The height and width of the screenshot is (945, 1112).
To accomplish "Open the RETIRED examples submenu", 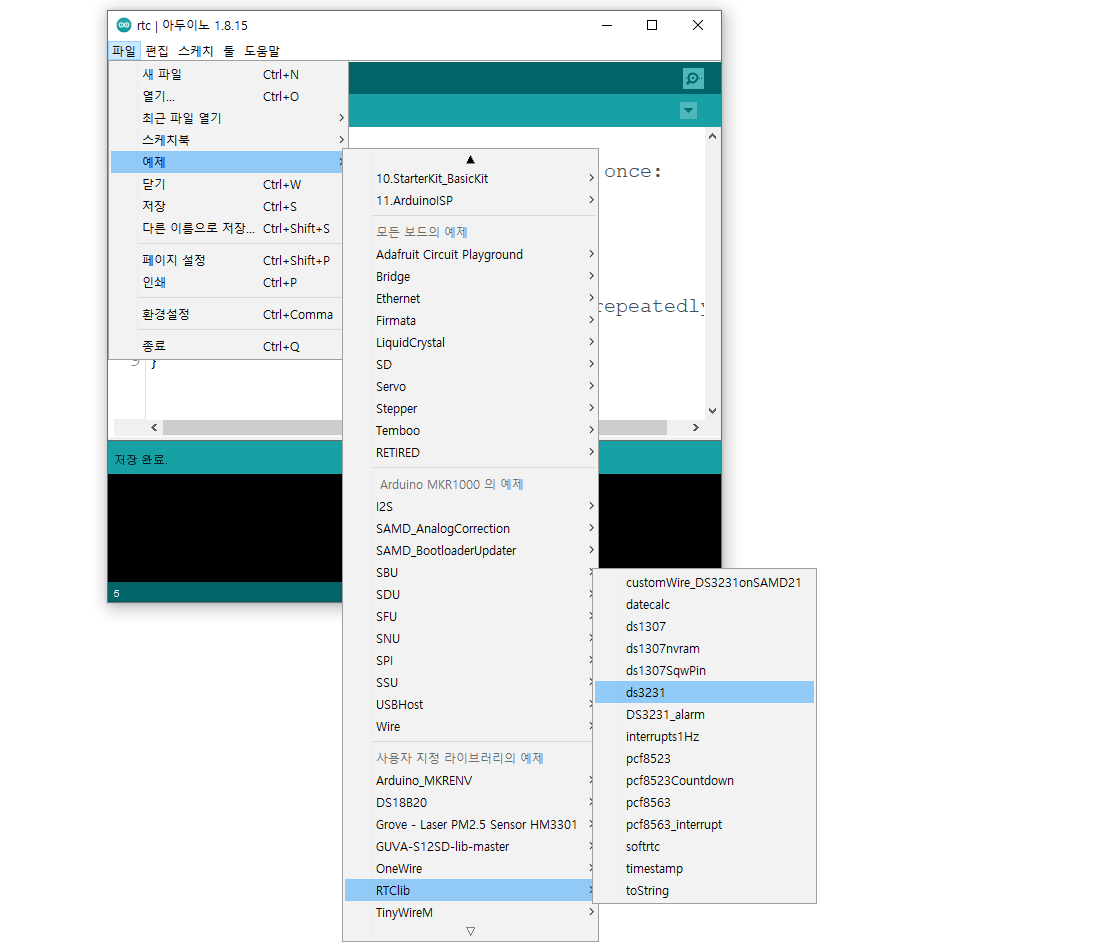I will pyautogui.click(x=470, y=452).
